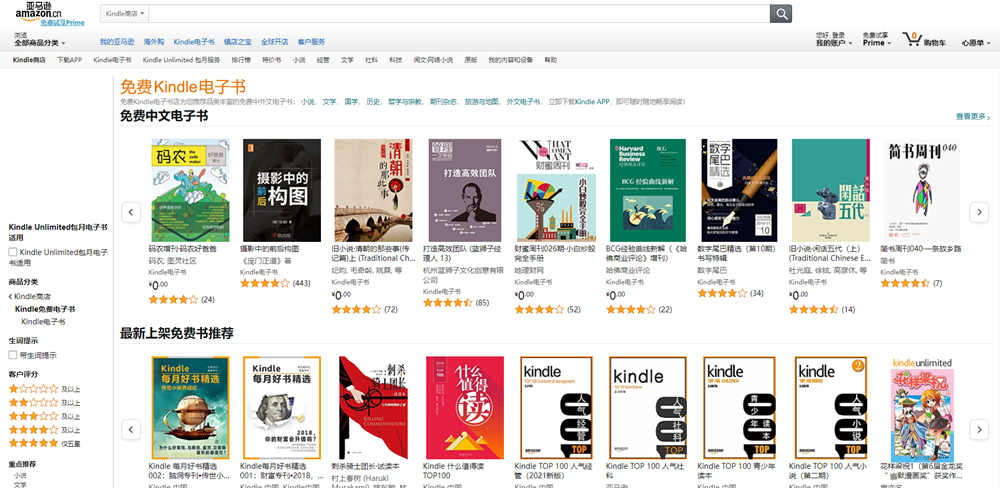The height and width of the screenshot is (488, 1000).
Task: Filter by one star and above
Action: [x=33, y=389]
